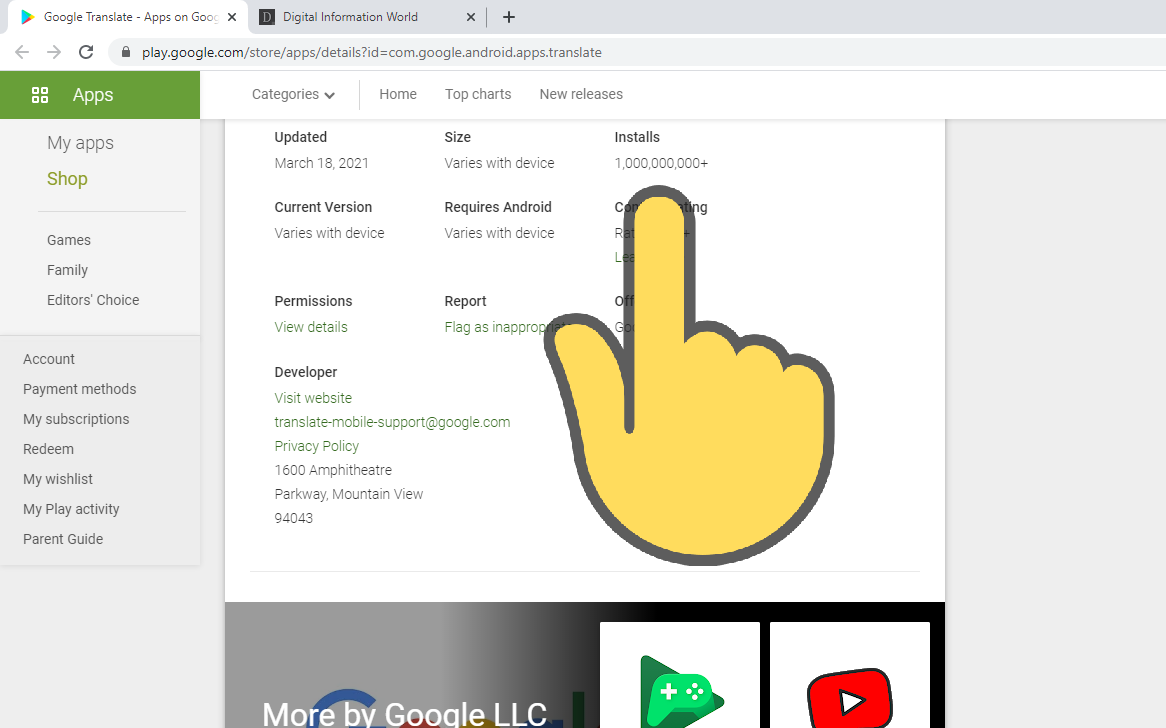Expand the Categories dropdown

click(294, 94)
